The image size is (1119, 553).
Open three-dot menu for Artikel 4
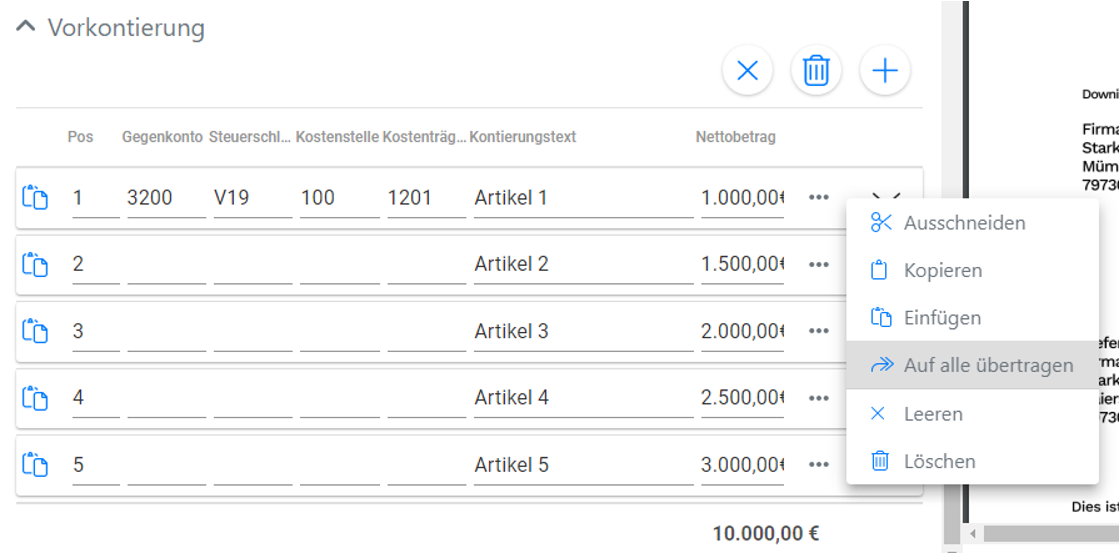pyautogui.click(x=819, y=398)
